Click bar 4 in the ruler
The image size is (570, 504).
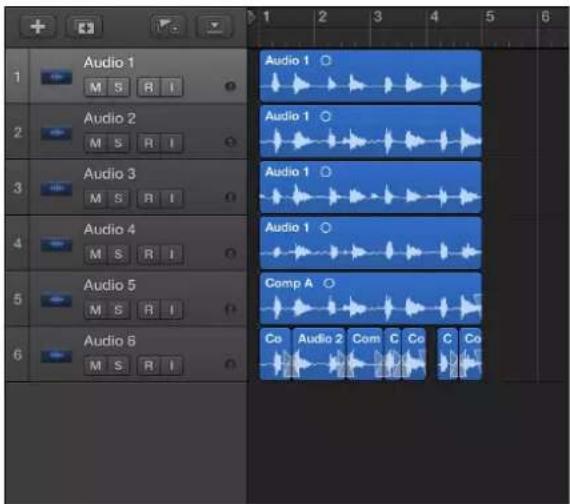tap(434, 17)
